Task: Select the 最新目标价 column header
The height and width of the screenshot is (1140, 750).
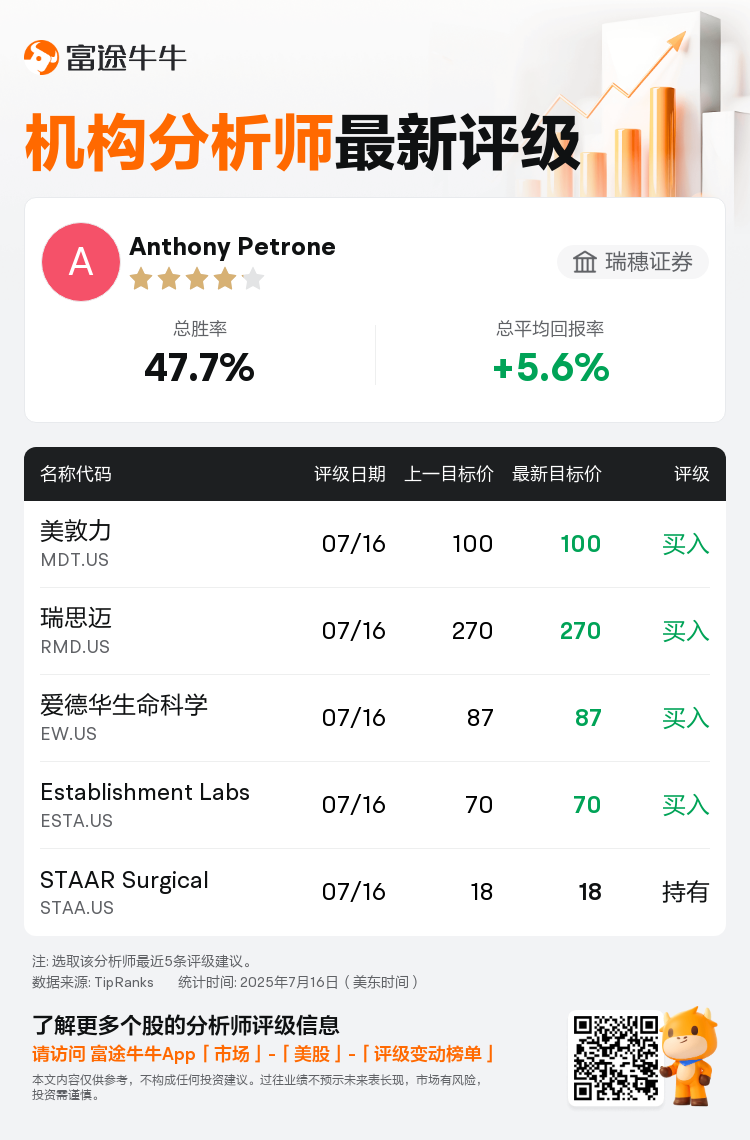Action: coord(557,474)
